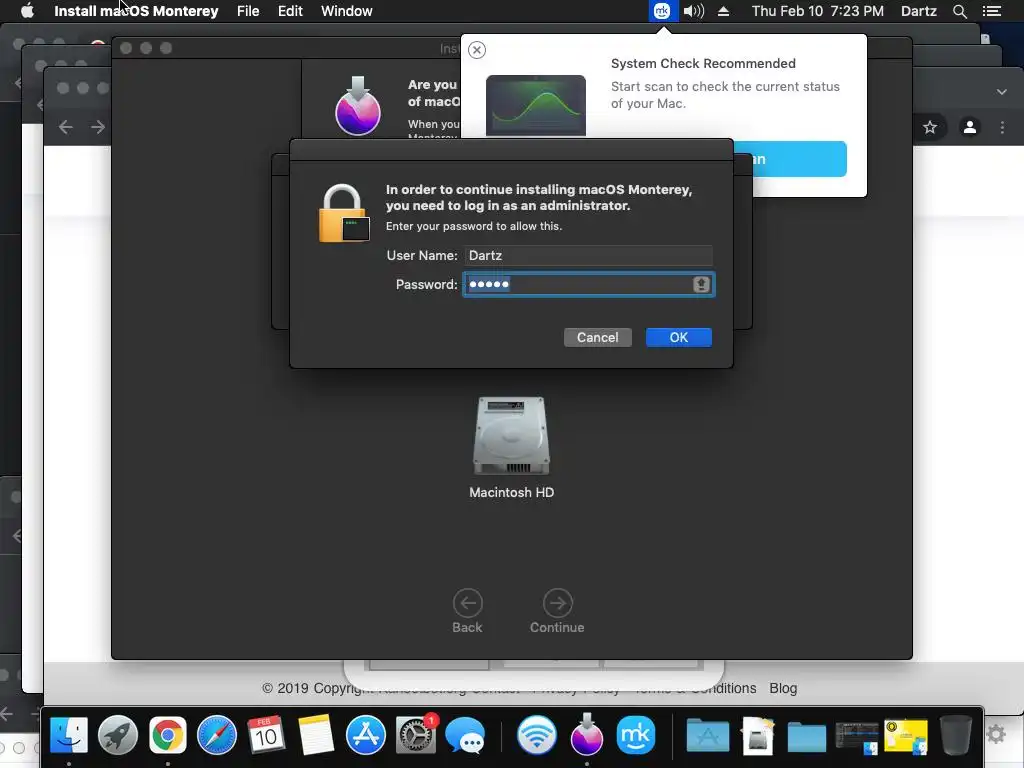Expand the Chrome tab search chevron
This screenshot has width=1024, height=768.
point(1002,92)
